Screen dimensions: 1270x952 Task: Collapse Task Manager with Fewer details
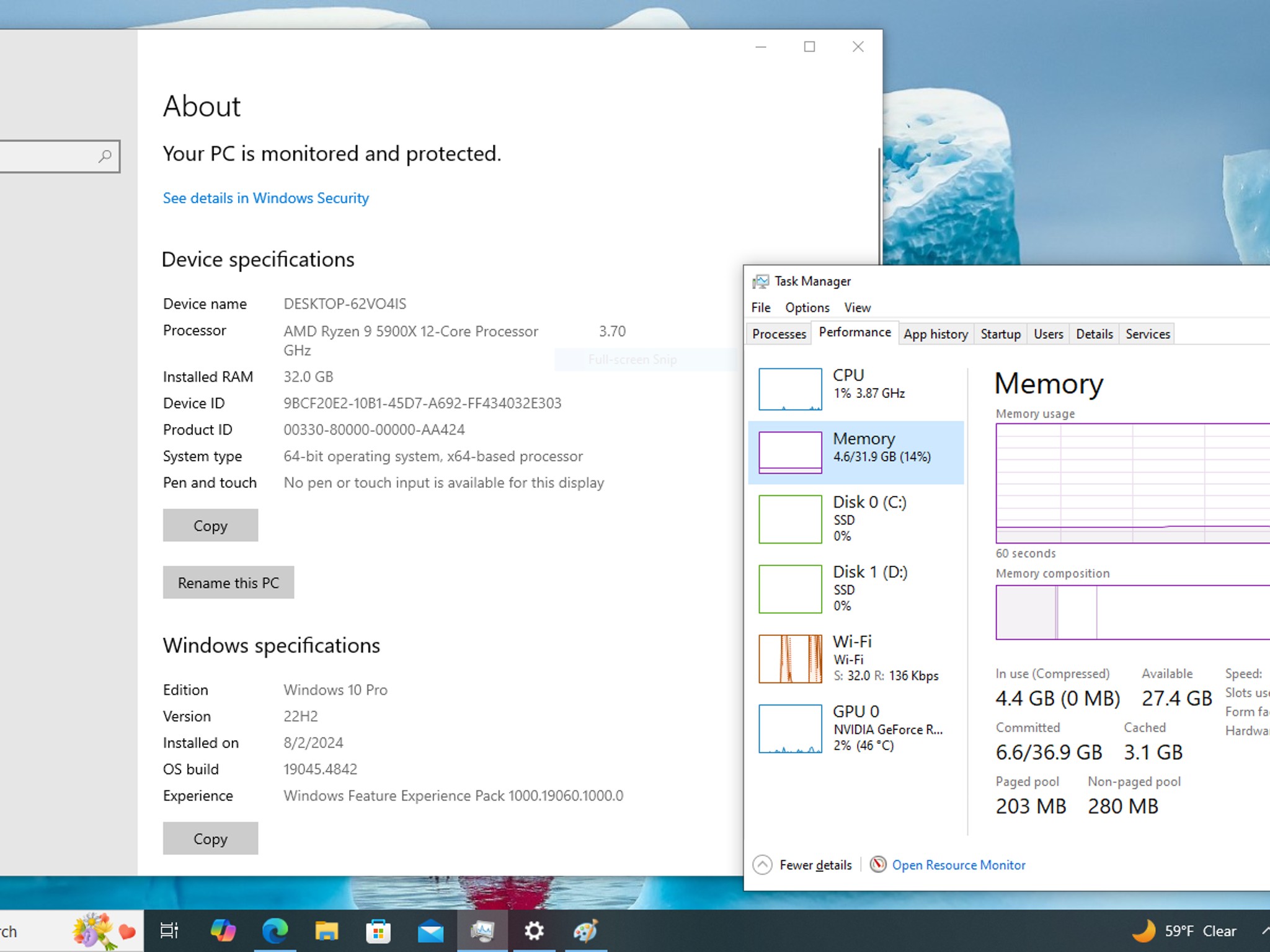click(x=802, y=865)
